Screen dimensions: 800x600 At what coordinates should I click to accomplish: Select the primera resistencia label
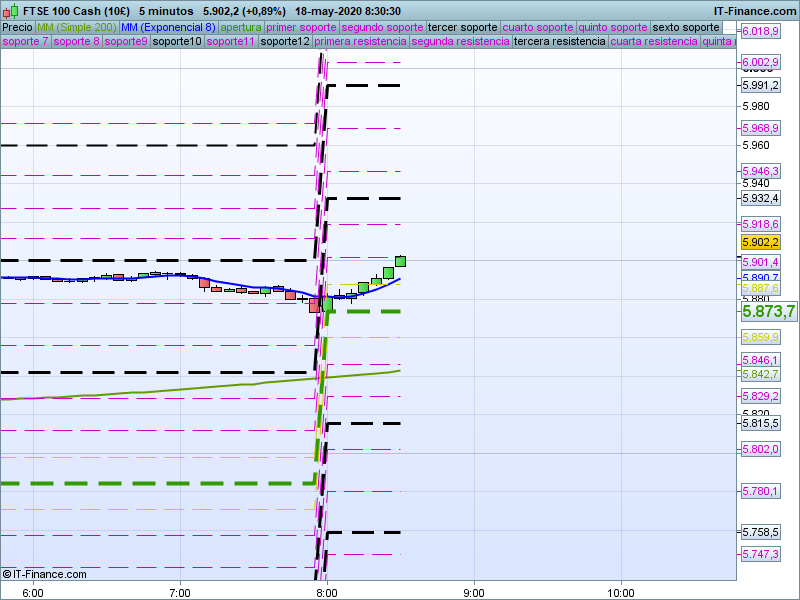(360, 42)
